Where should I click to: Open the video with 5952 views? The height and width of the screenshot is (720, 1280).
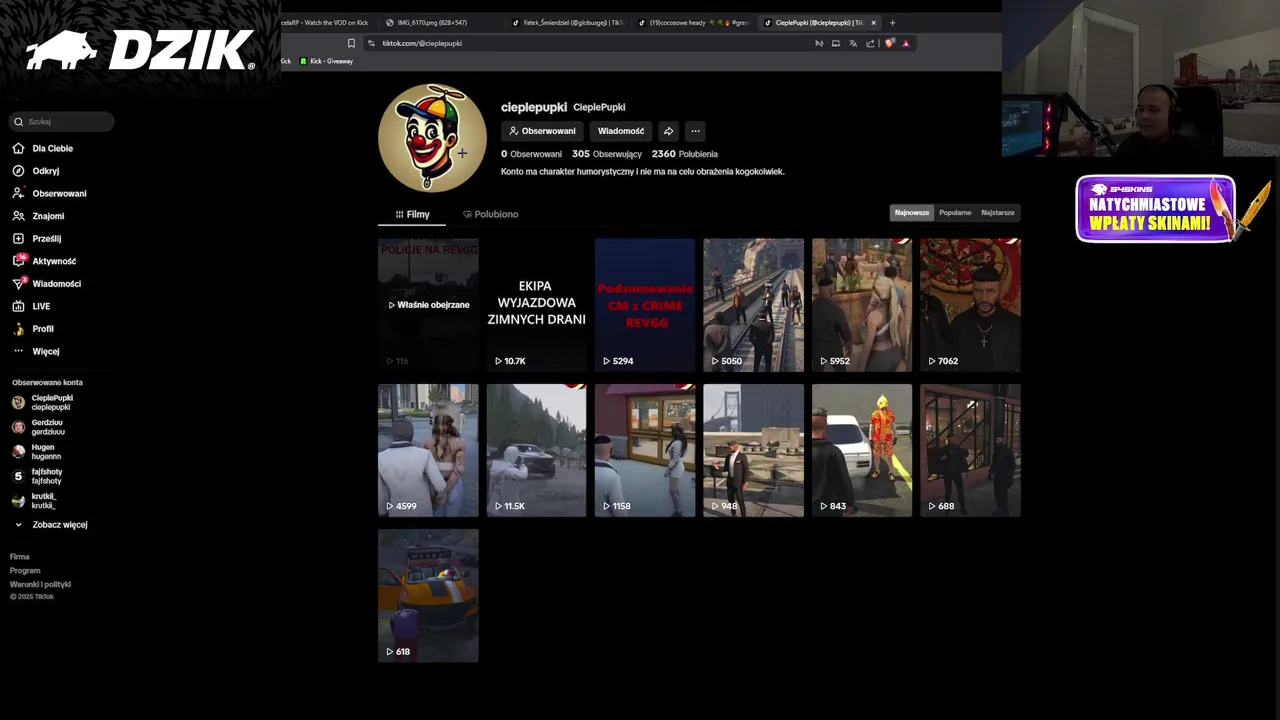coord(862,305)
